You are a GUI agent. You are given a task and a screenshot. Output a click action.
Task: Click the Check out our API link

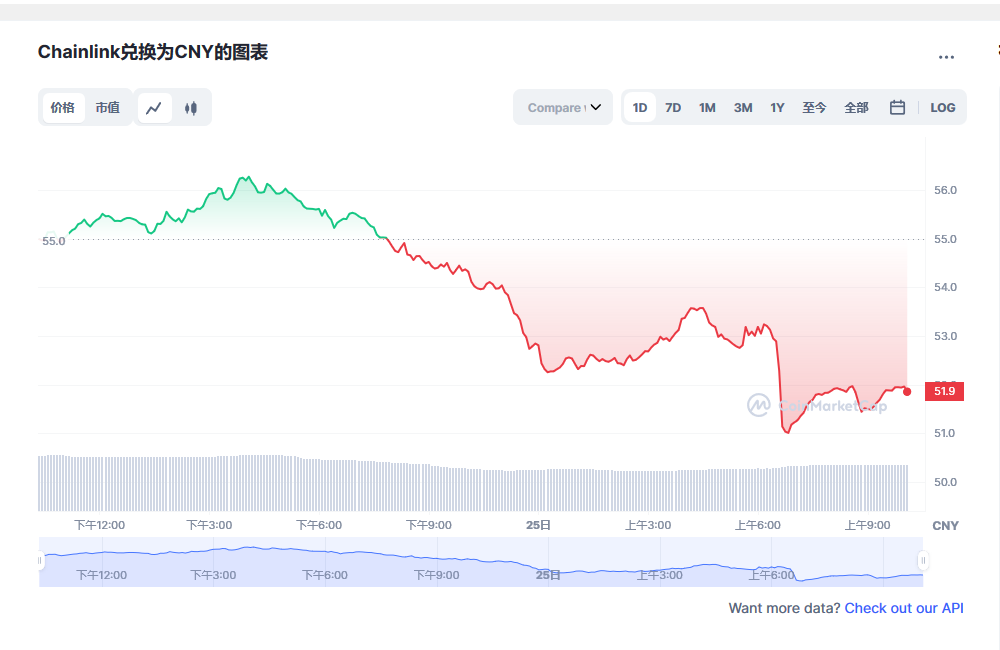coord(904,608)
